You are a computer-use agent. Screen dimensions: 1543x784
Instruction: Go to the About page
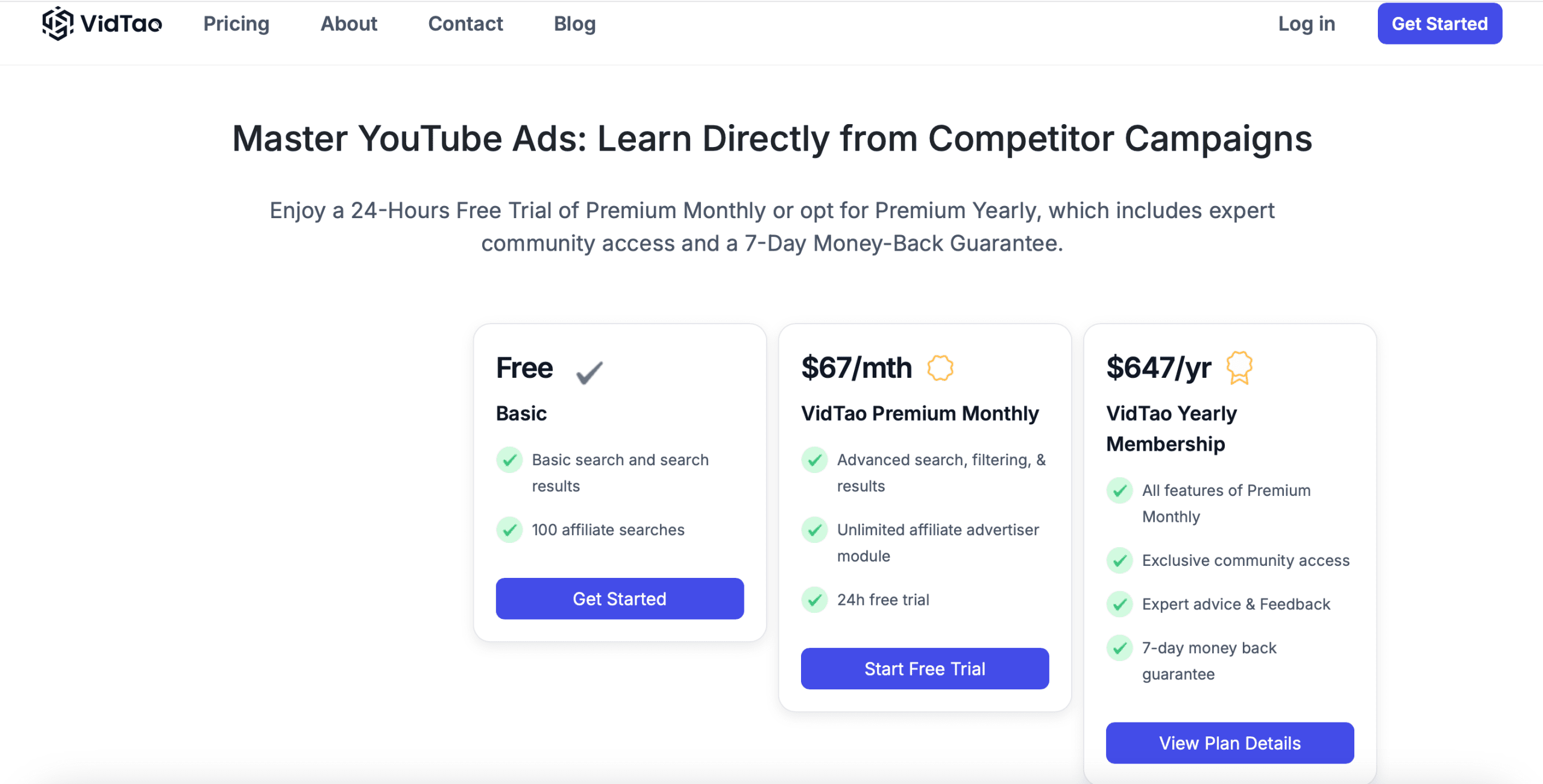tap(348, 24)
